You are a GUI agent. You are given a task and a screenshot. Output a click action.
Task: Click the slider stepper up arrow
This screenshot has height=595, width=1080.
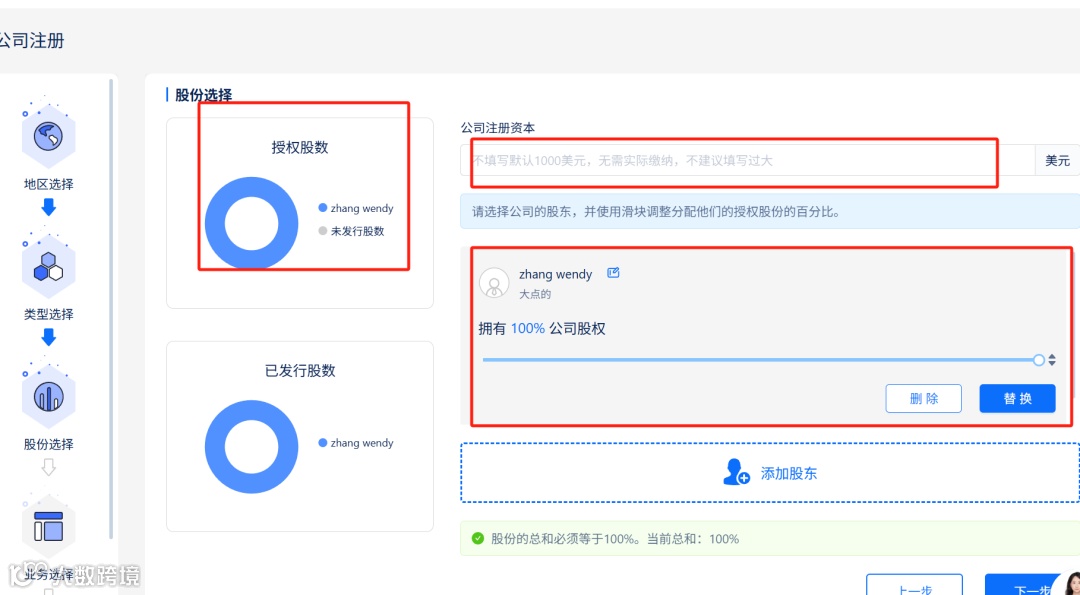click(1052, 355)
